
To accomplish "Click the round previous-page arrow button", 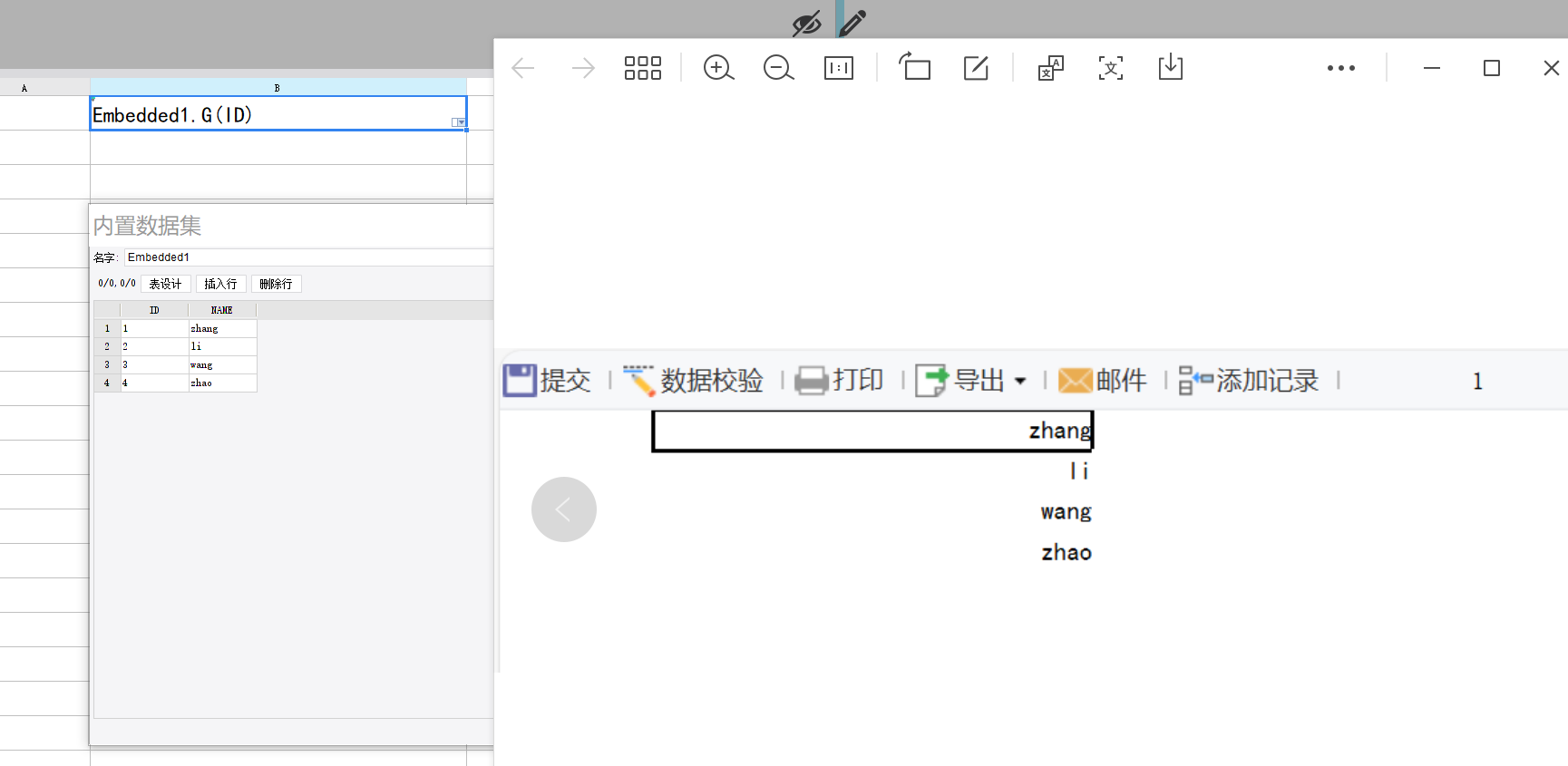I will click(564, 509).
